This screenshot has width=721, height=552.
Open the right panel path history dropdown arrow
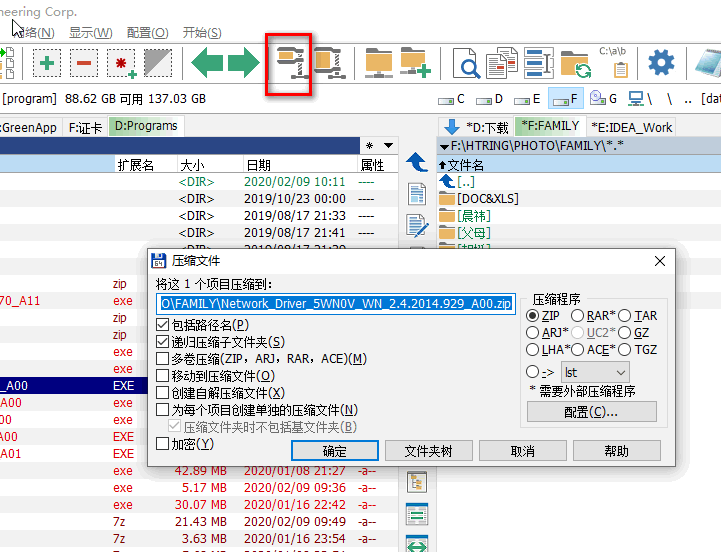click(444, 147)
